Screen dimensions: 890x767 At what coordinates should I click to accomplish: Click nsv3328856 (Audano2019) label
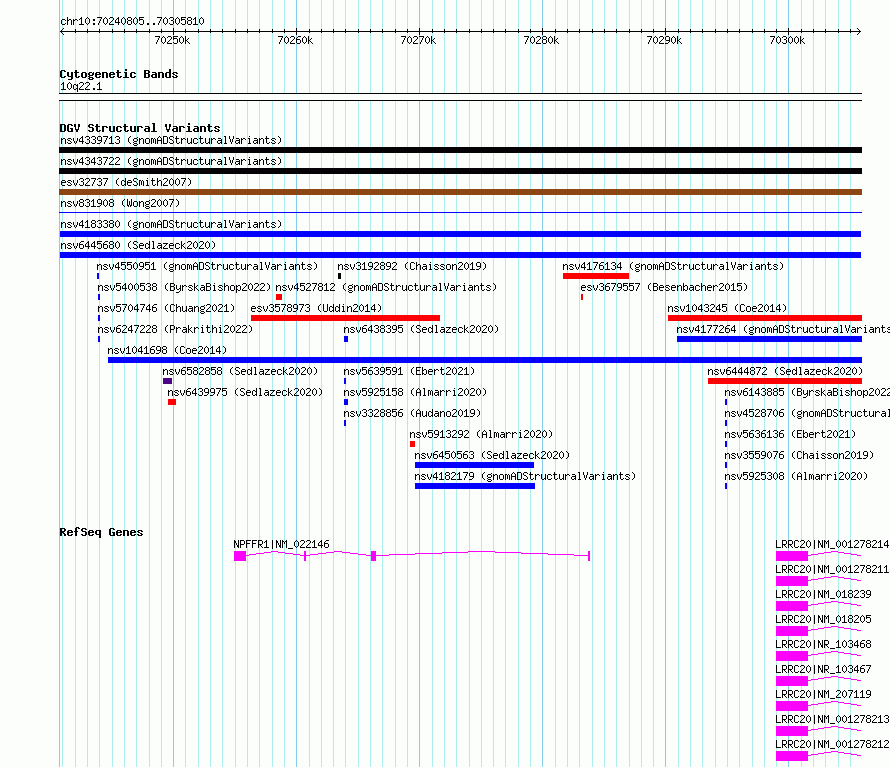412,413
